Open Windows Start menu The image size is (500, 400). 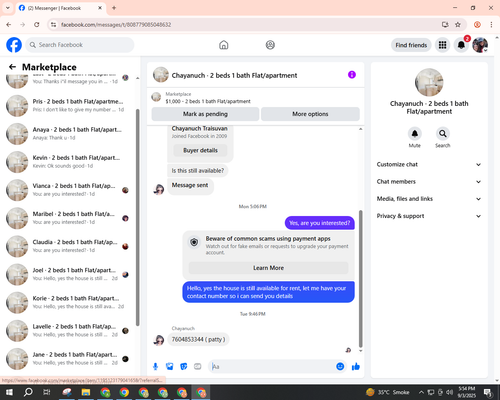pyautogui.click(x=9, y=392)
